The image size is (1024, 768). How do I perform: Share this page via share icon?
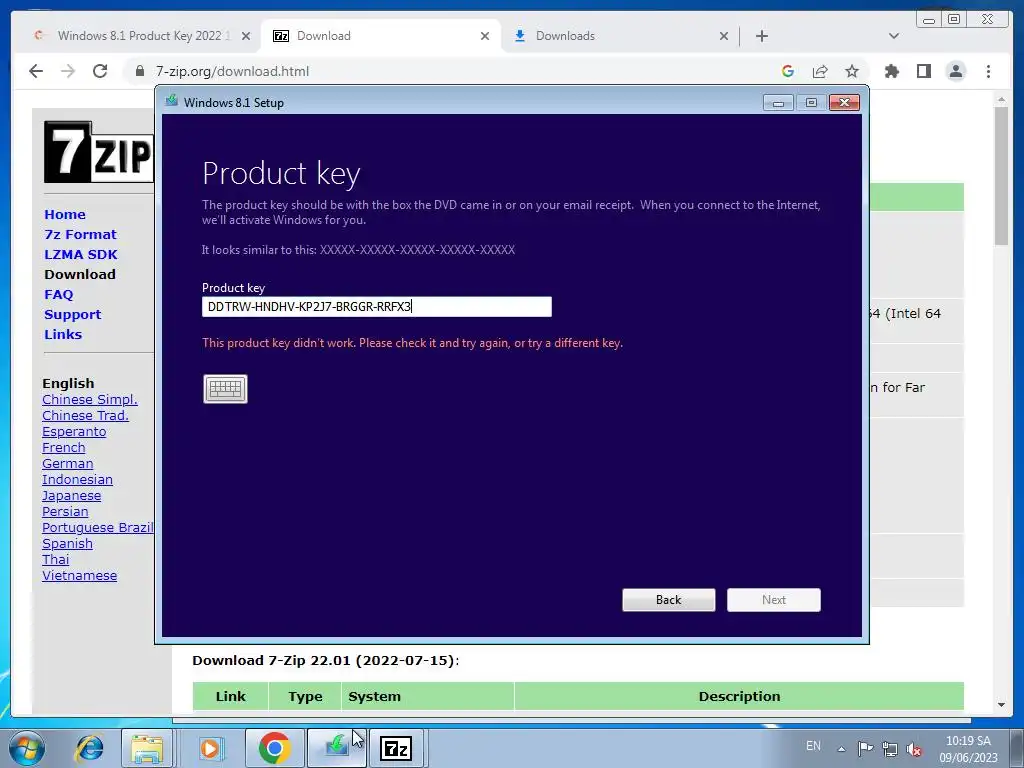click(x=820, y=71)
